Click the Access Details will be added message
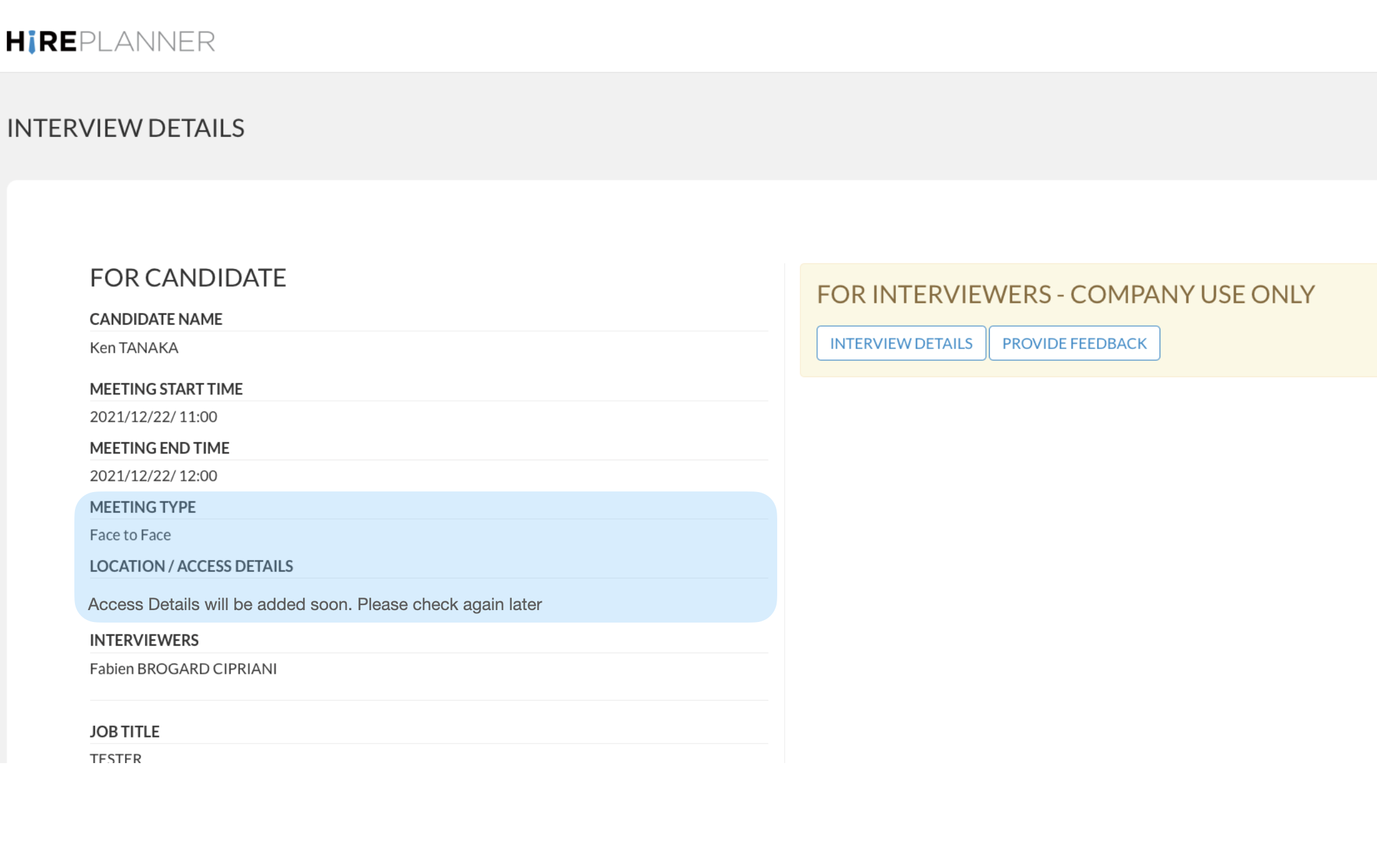This screenshot has height=868, width=1377. [315, 604]
